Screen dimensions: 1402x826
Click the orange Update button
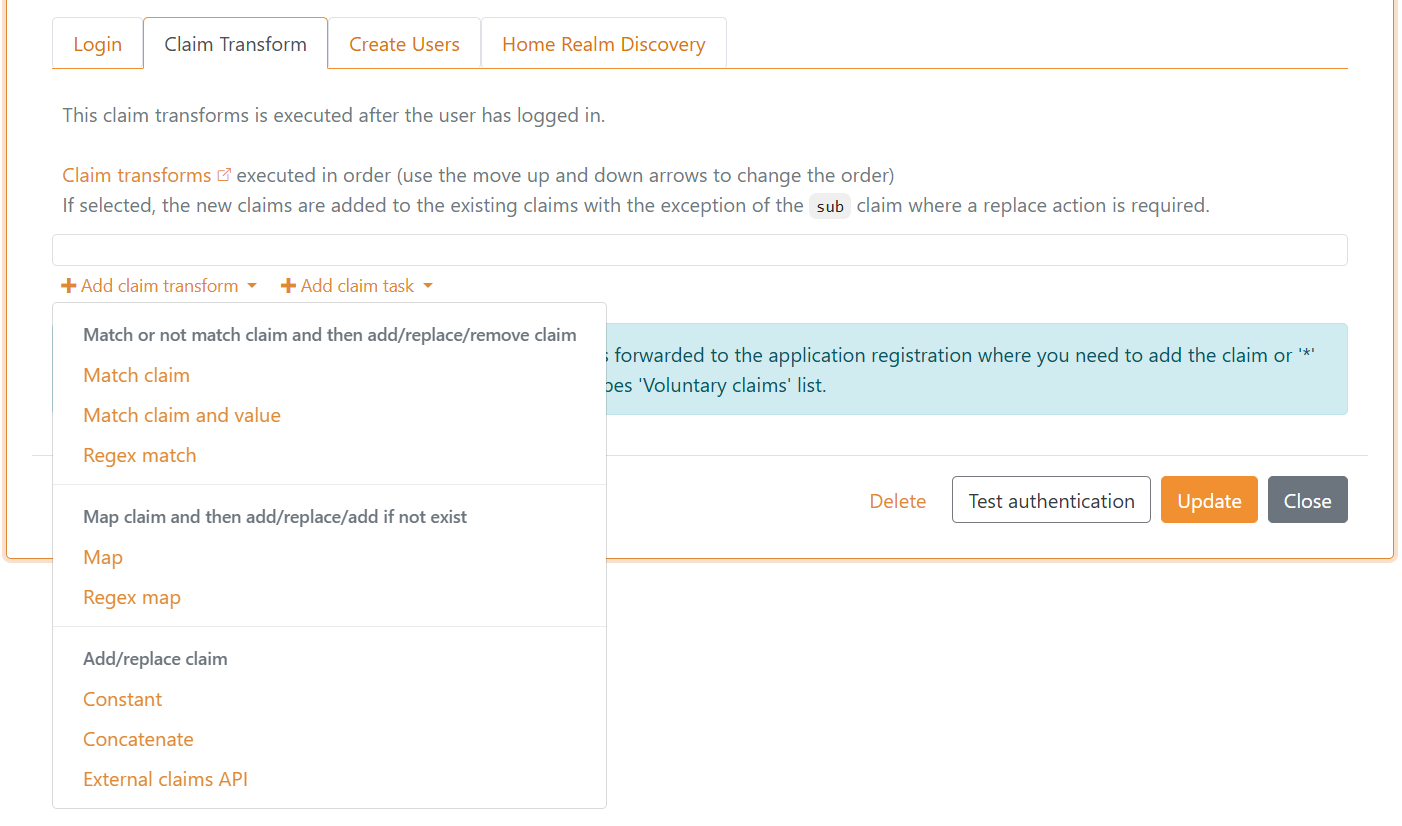click(x=1209, y=500)
